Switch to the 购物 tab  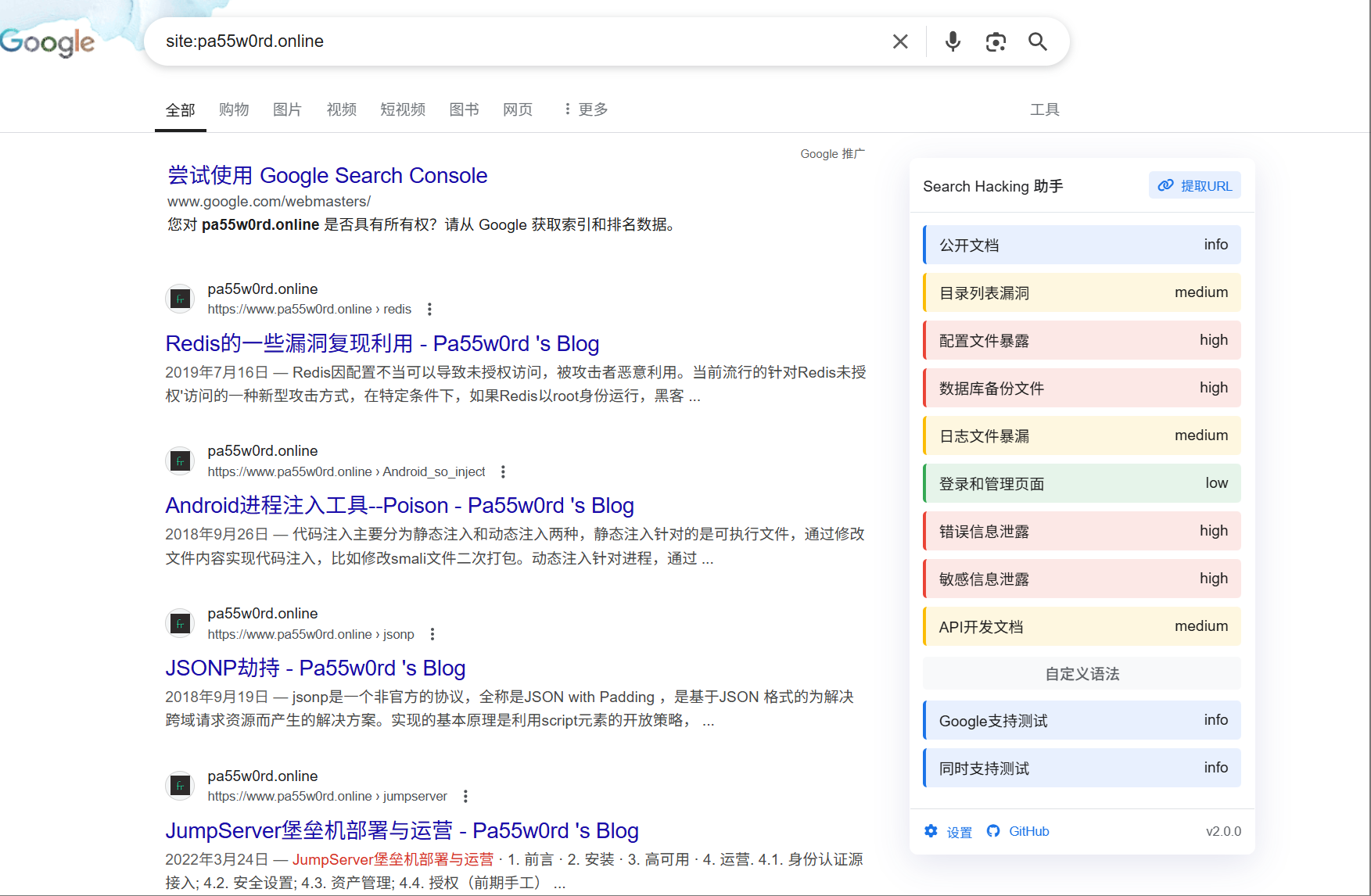pyautogui.click(x=234, y=109)
